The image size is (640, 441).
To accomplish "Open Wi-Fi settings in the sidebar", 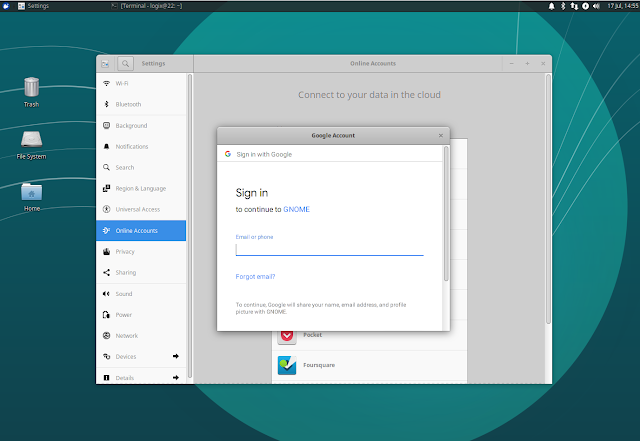I will [121, 83].
